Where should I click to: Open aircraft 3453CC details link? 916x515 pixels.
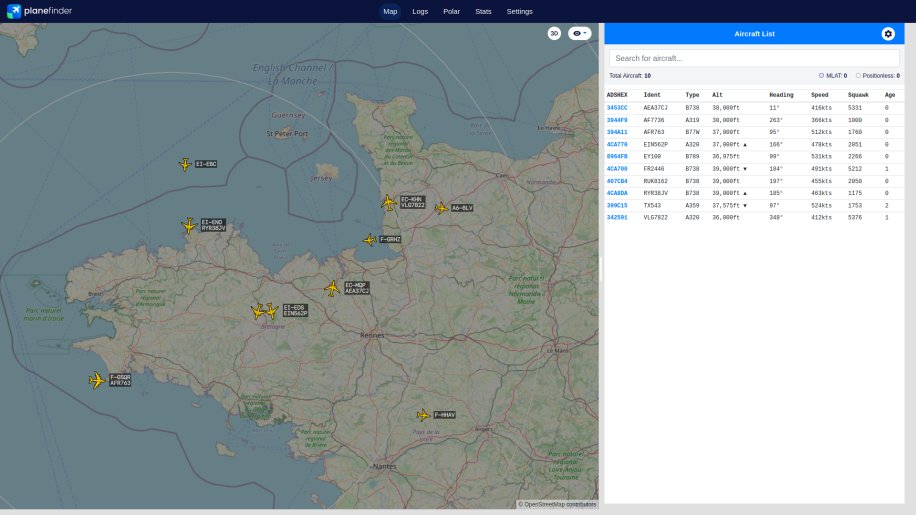(x=617, y=107)
